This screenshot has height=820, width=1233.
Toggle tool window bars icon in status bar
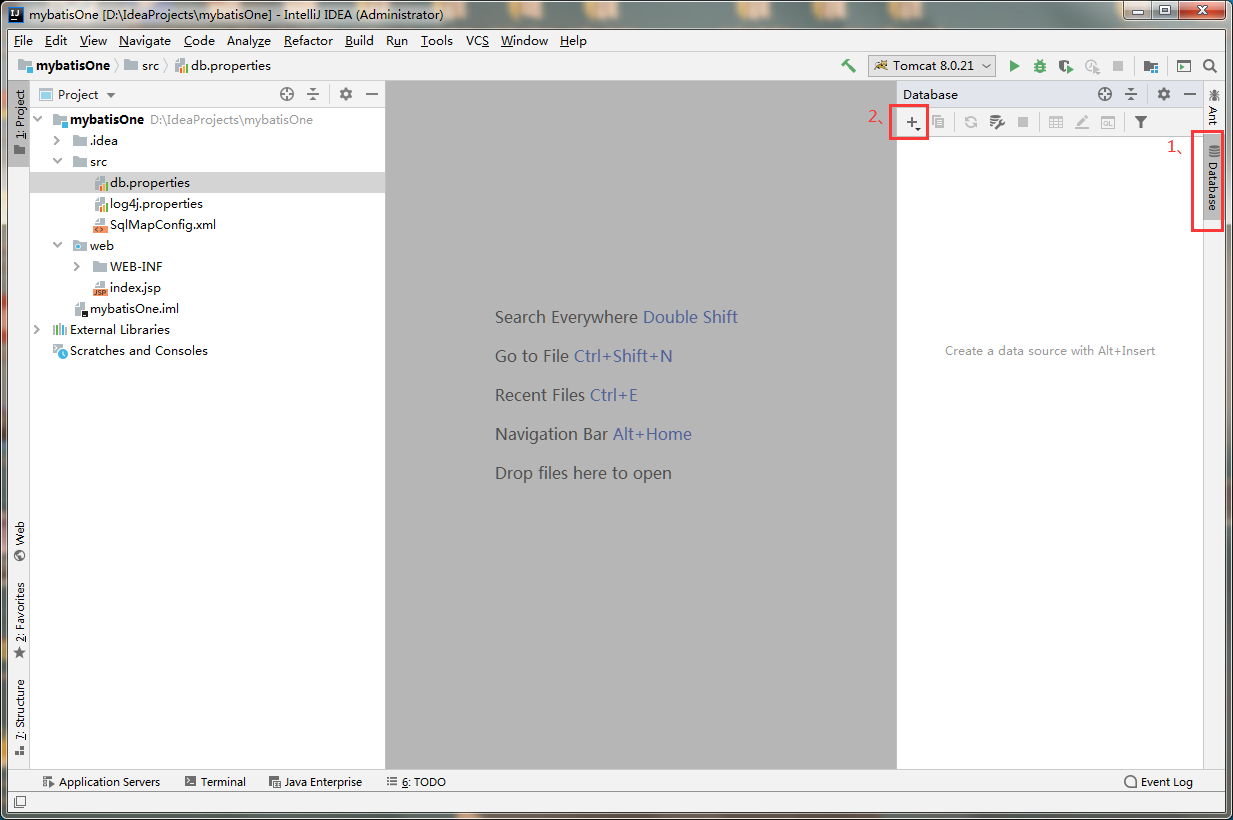(20, 802)
